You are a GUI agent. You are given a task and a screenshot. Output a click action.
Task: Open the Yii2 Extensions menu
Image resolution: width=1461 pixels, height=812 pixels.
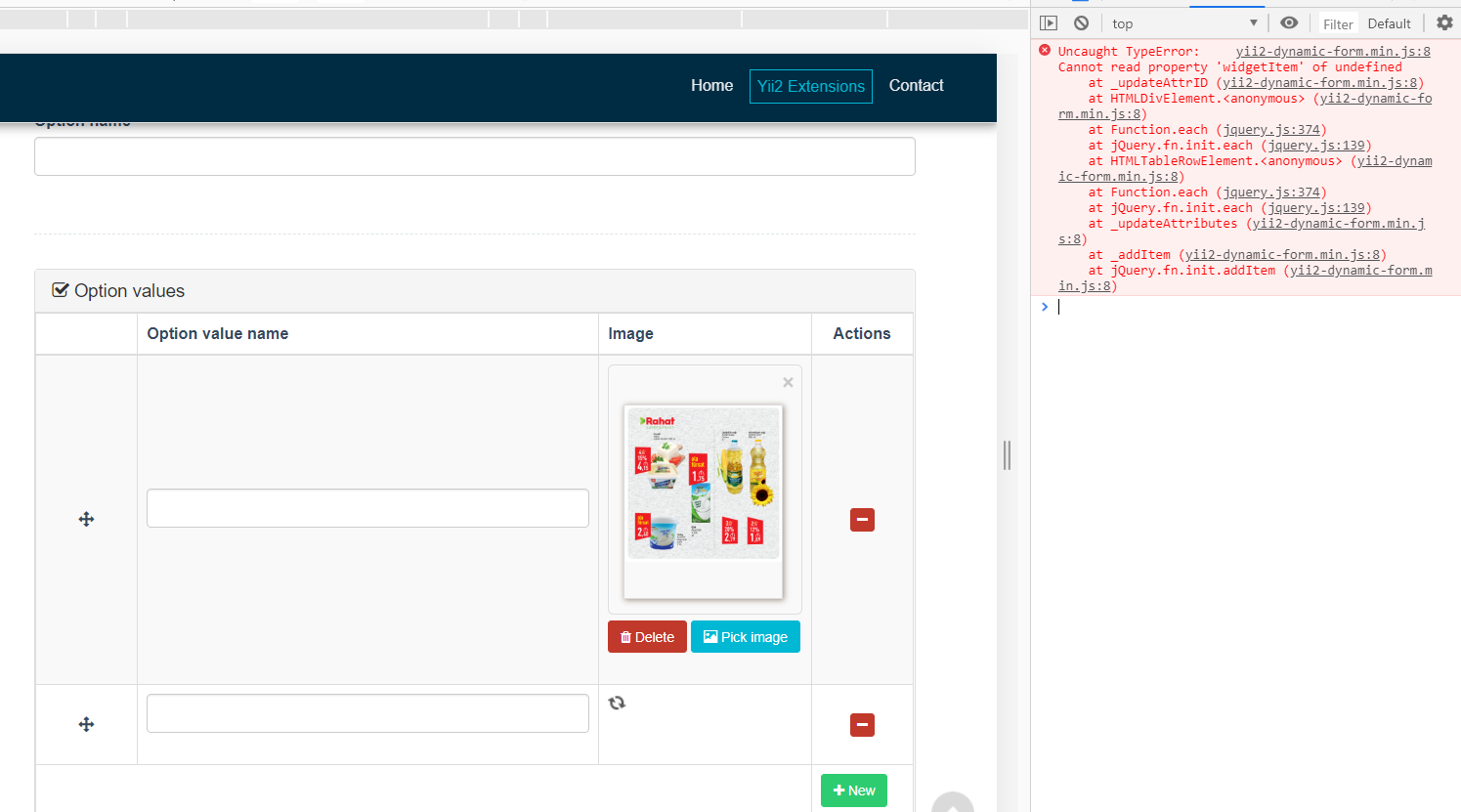pos(811,86)
